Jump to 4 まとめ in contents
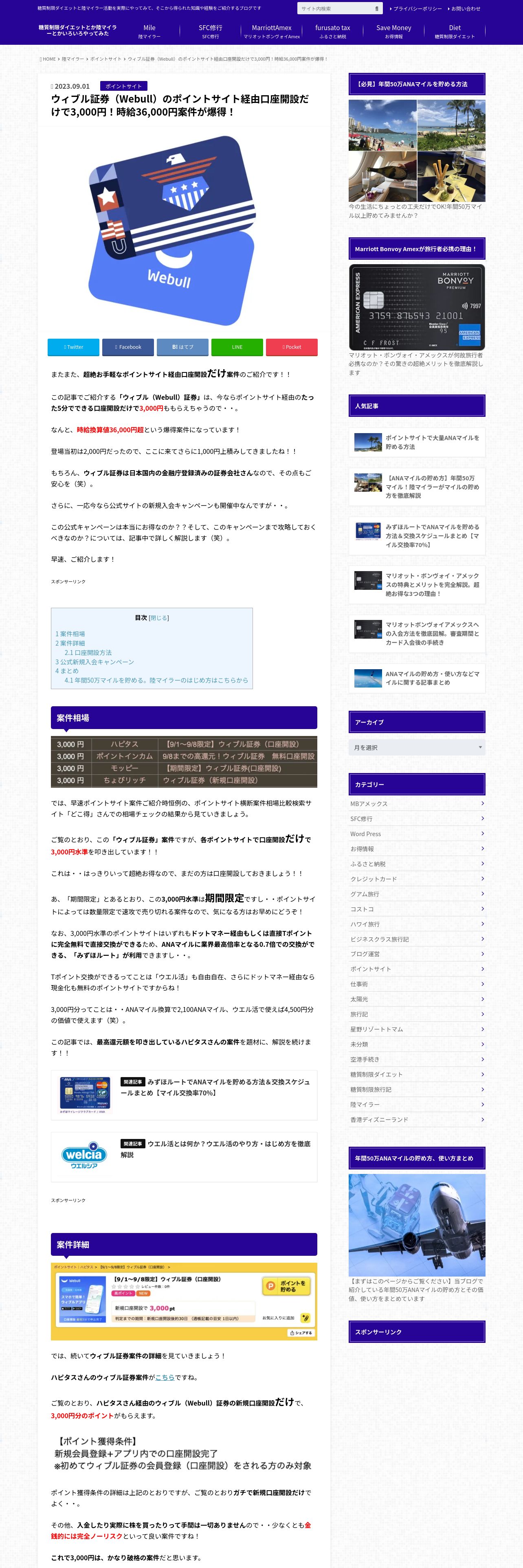523x1568 pixels. pos(67,671)
